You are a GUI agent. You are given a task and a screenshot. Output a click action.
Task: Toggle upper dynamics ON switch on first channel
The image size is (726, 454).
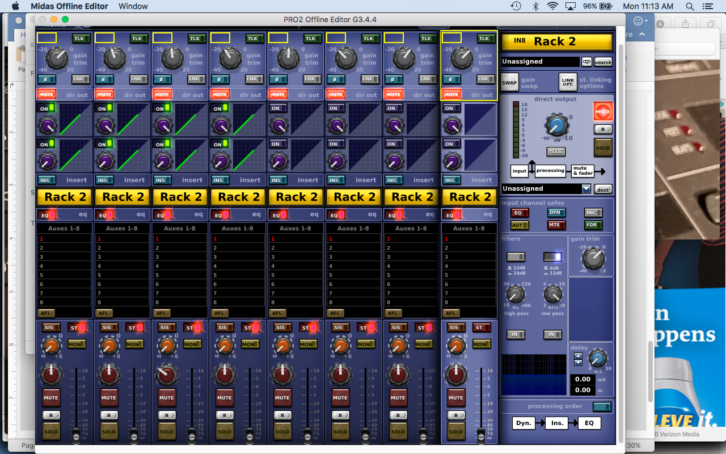(x=46, y=108)
